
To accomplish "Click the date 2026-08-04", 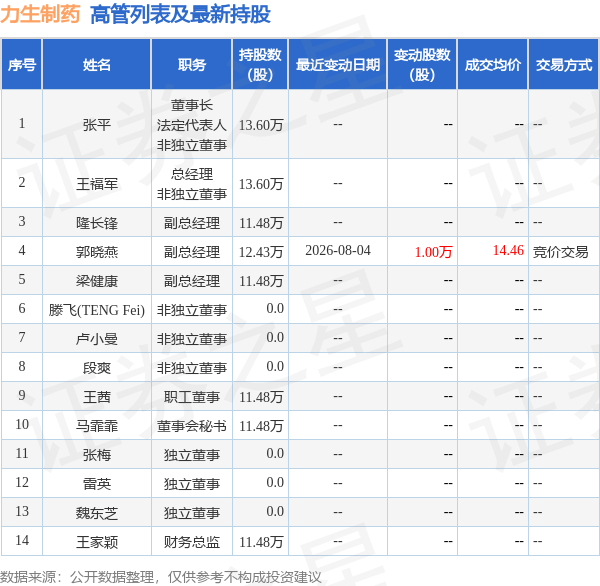I will pyautogui.click(x=338, y=250).
